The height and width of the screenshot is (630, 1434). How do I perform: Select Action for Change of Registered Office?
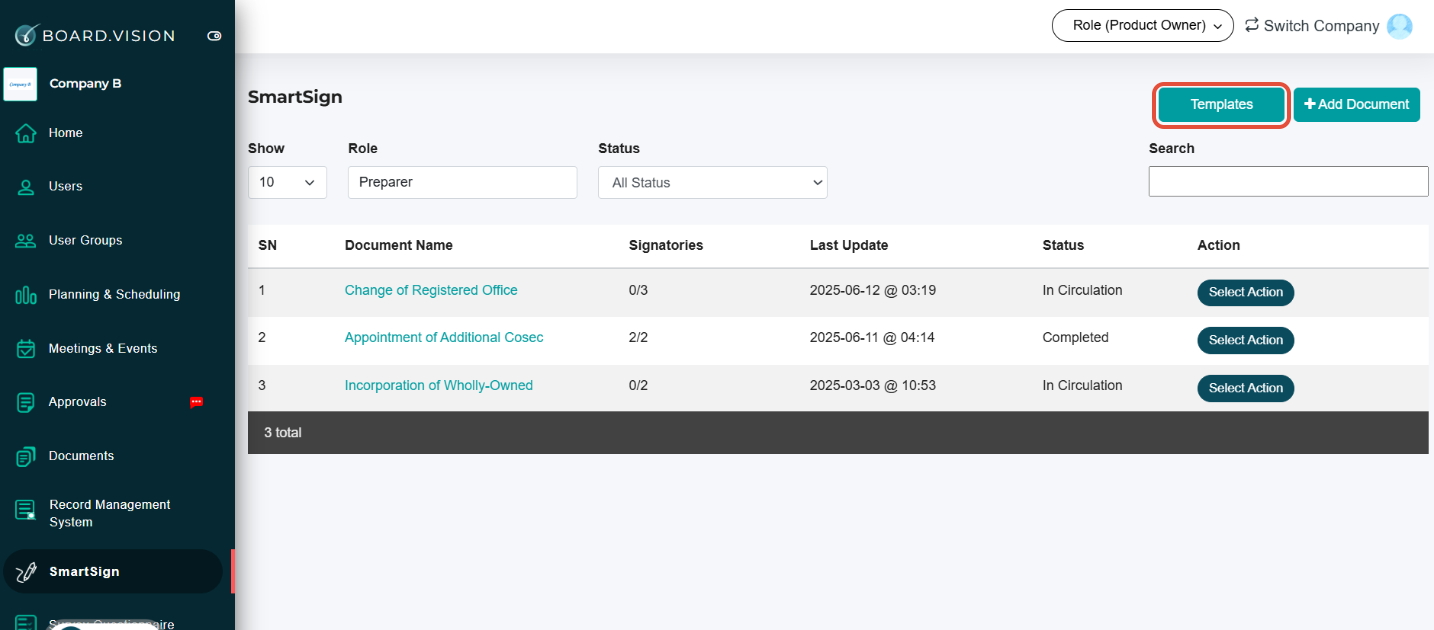point(1246,293)
